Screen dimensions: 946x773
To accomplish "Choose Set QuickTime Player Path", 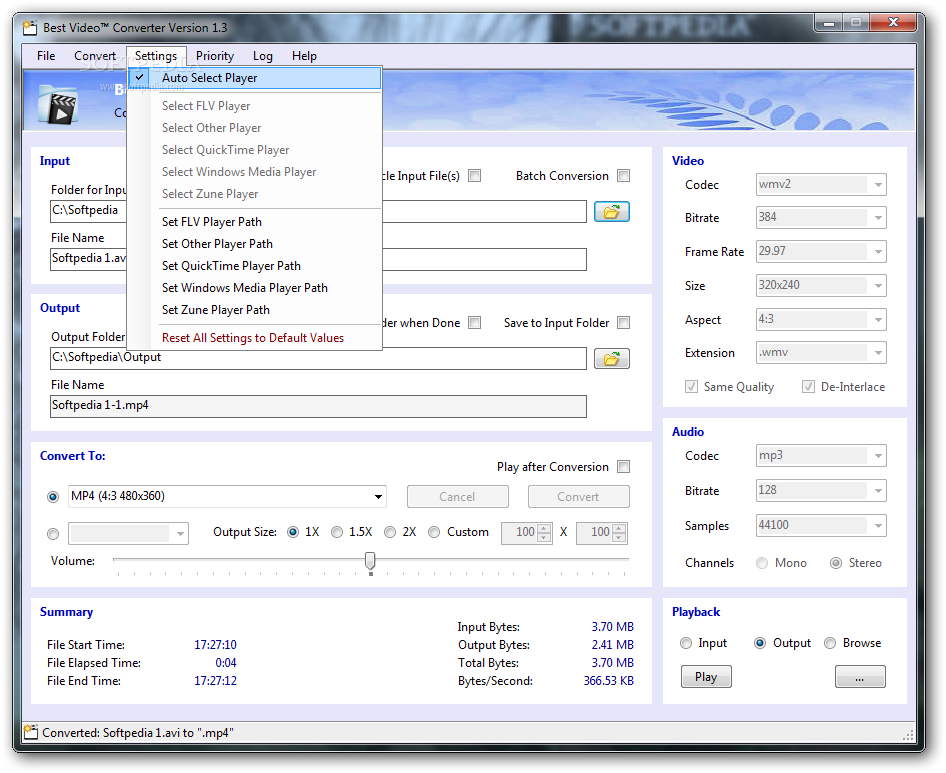I will (255, 266).
